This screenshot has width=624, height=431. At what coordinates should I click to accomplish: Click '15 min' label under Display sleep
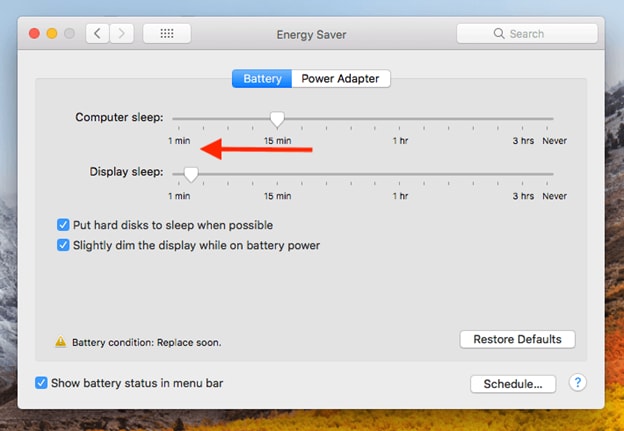[x=277, y=196]
